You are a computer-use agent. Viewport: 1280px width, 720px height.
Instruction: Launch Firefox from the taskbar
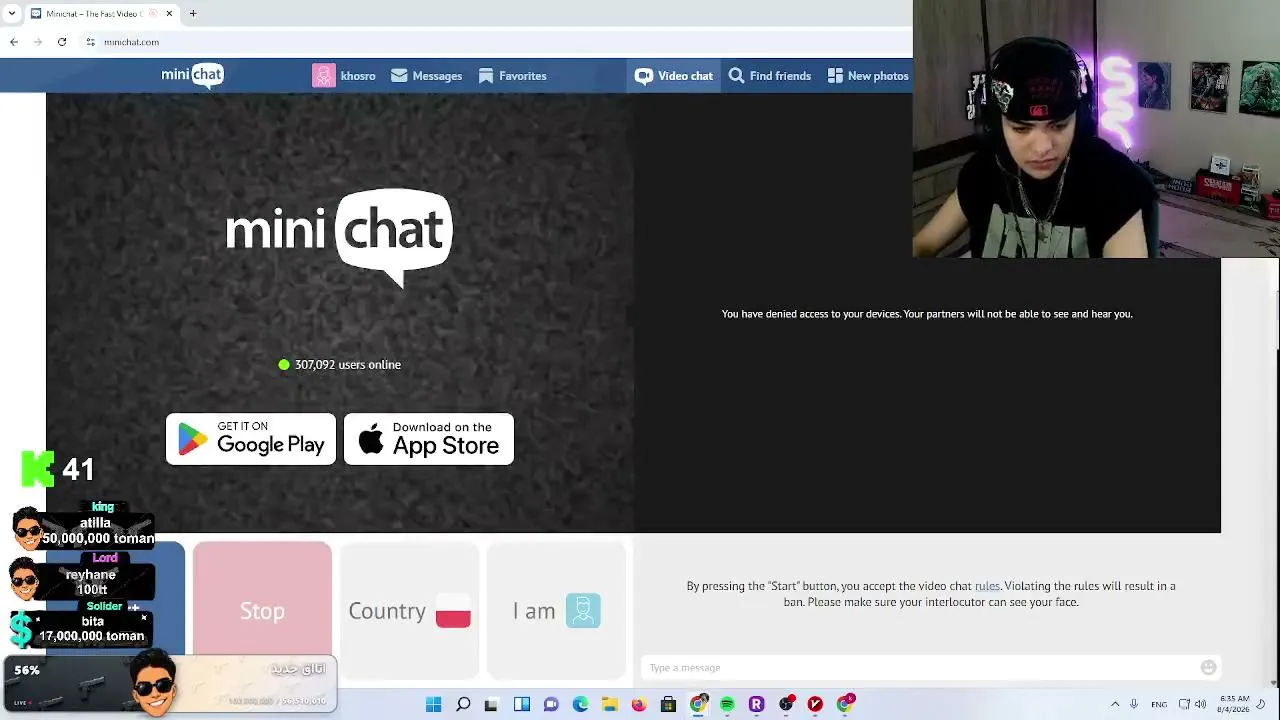click(x=639, y=704)
